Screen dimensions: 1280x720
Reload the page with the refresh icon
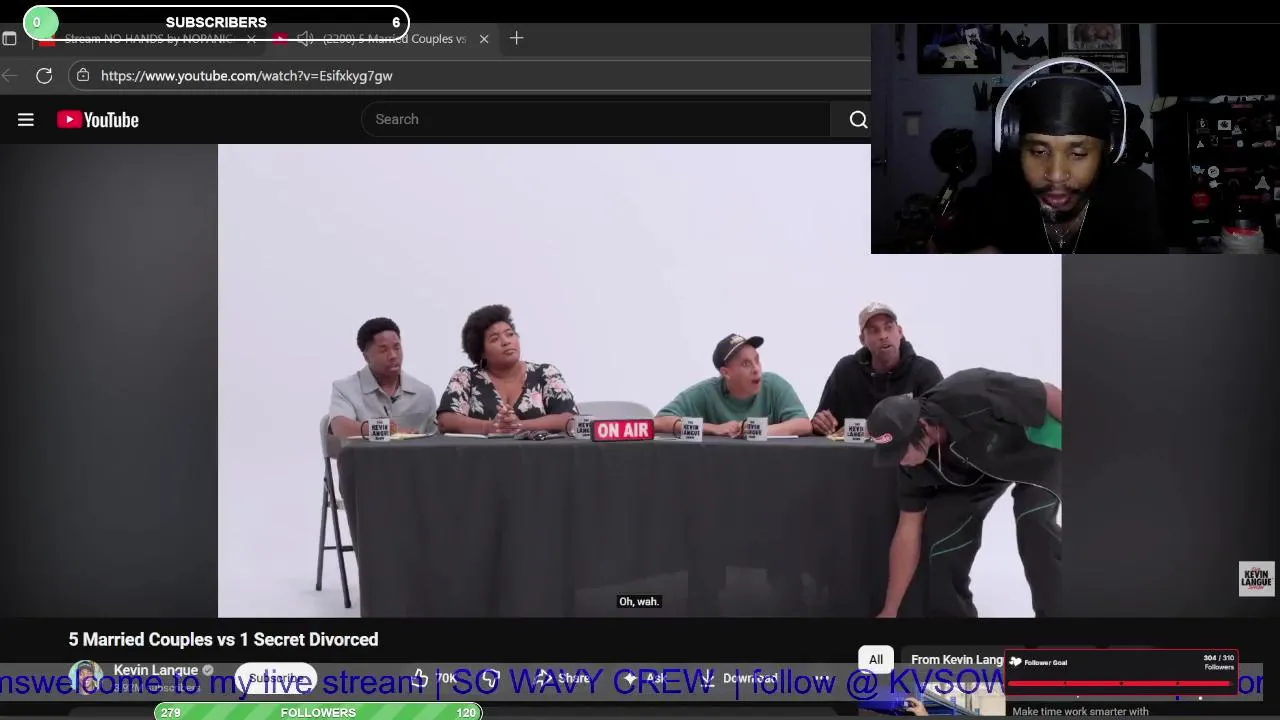[x=44, y=76]
